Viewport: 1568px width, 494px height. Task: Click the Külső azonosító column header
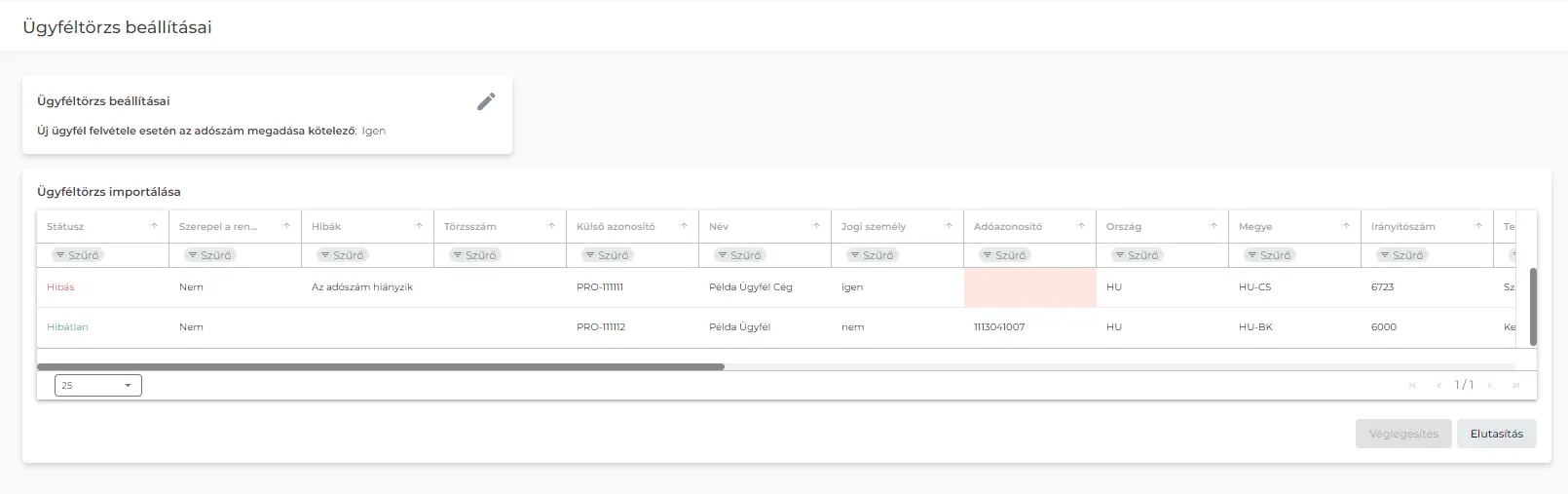pos(616,226)
